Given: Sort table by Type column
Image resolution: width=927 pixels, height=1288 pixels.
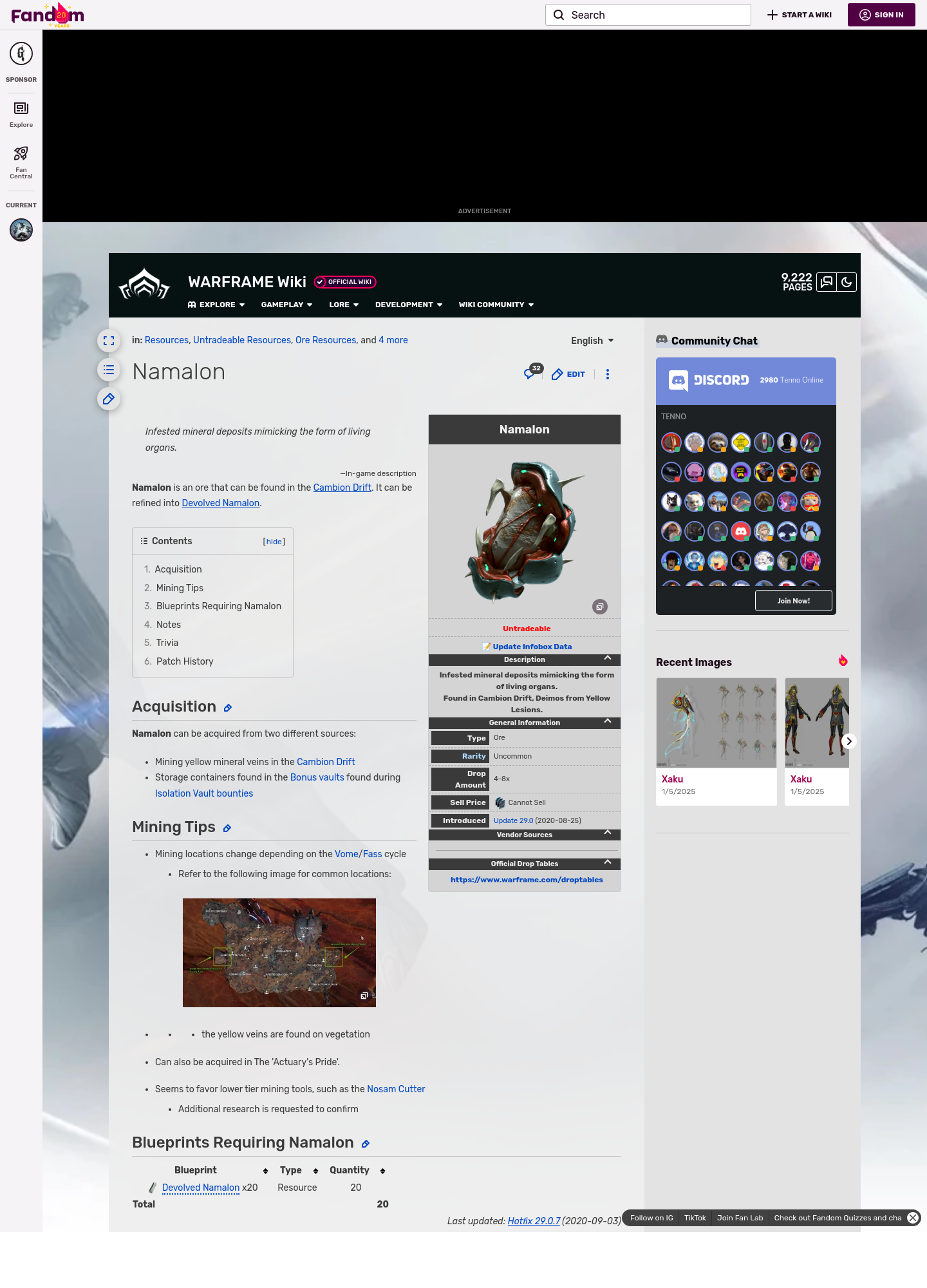Looking at the screenshot, I should pyautogui.click(x=315, y=1171).
